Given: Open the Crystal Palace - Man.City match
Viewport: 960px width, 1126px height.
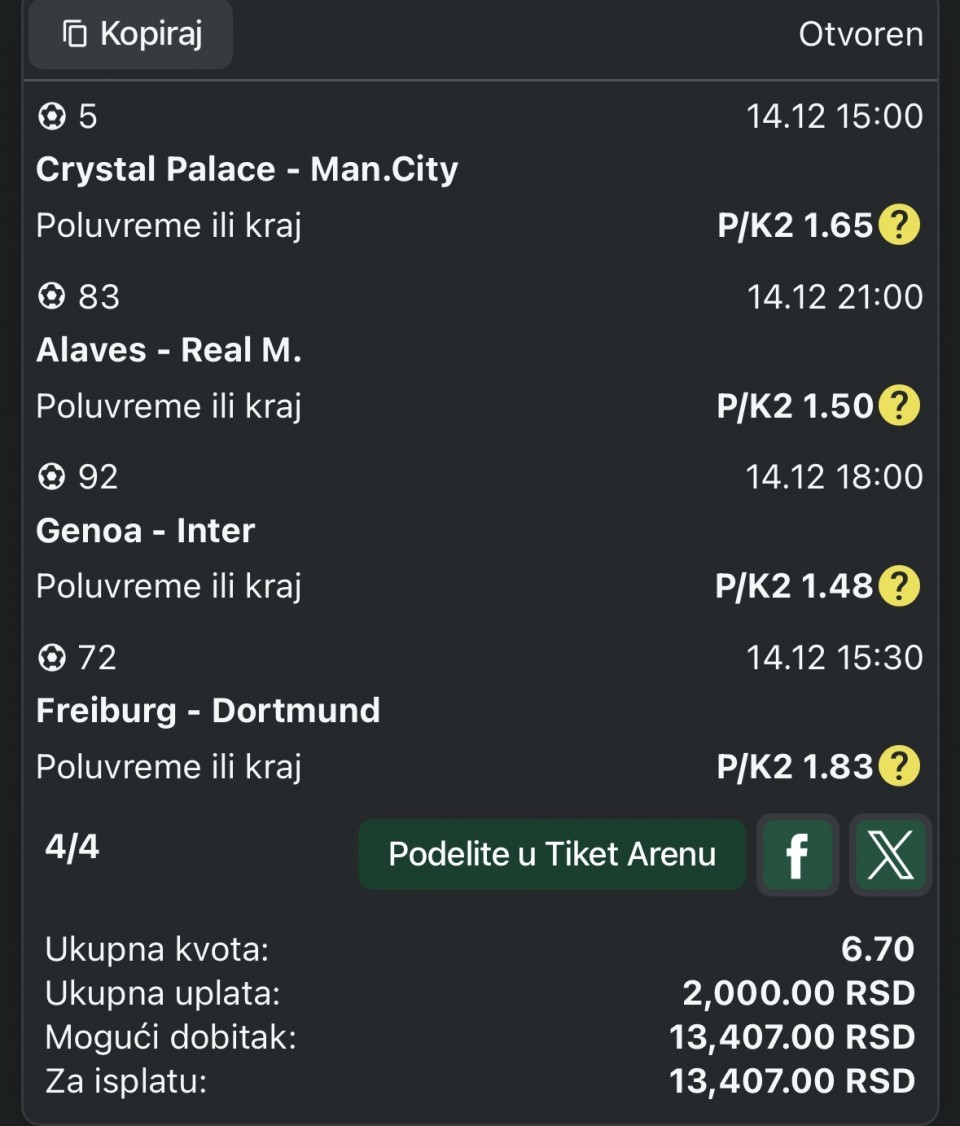Looking at the screenshot, I should pos(247,169).
